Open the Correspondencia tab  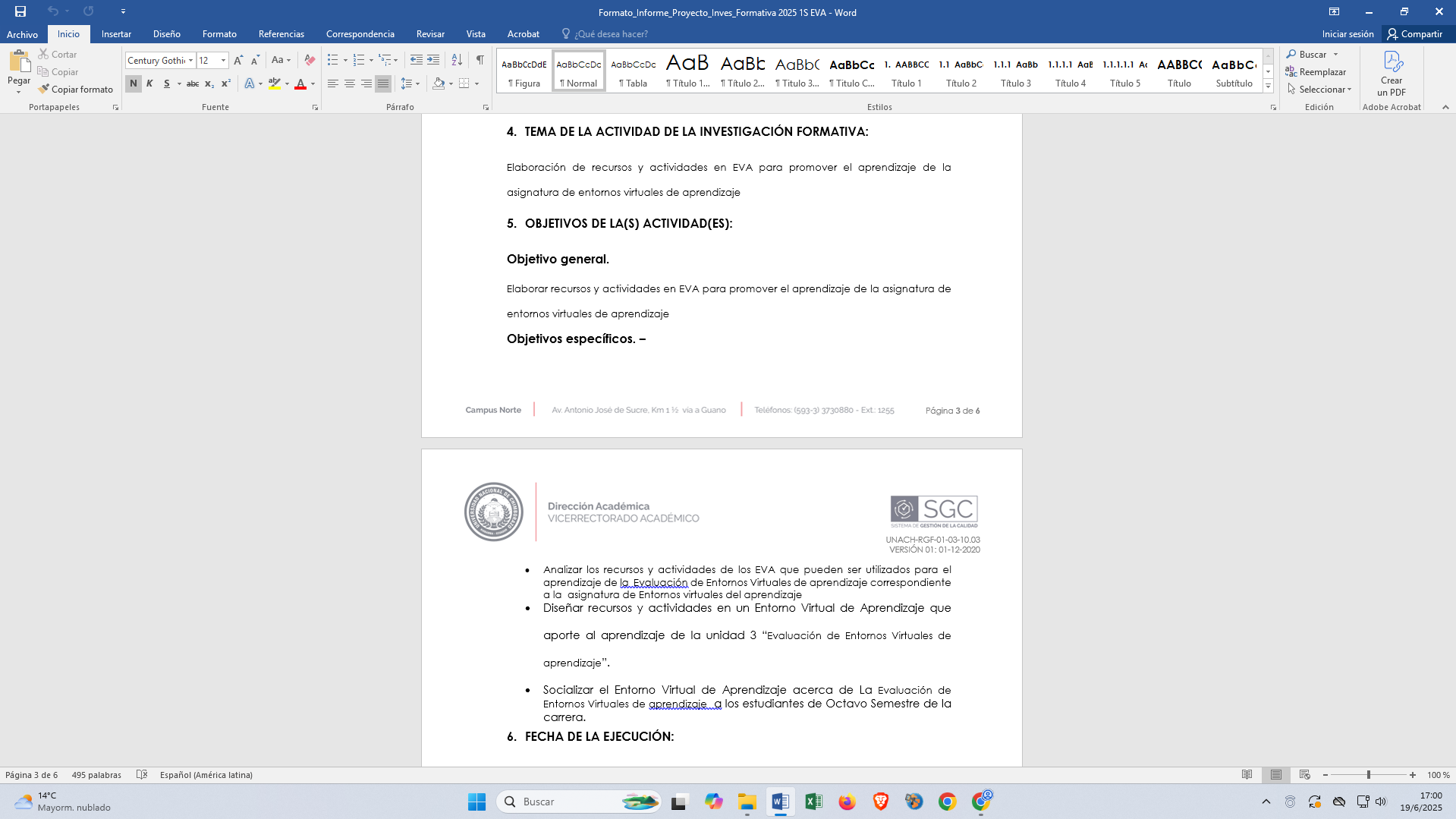point(360,34)
